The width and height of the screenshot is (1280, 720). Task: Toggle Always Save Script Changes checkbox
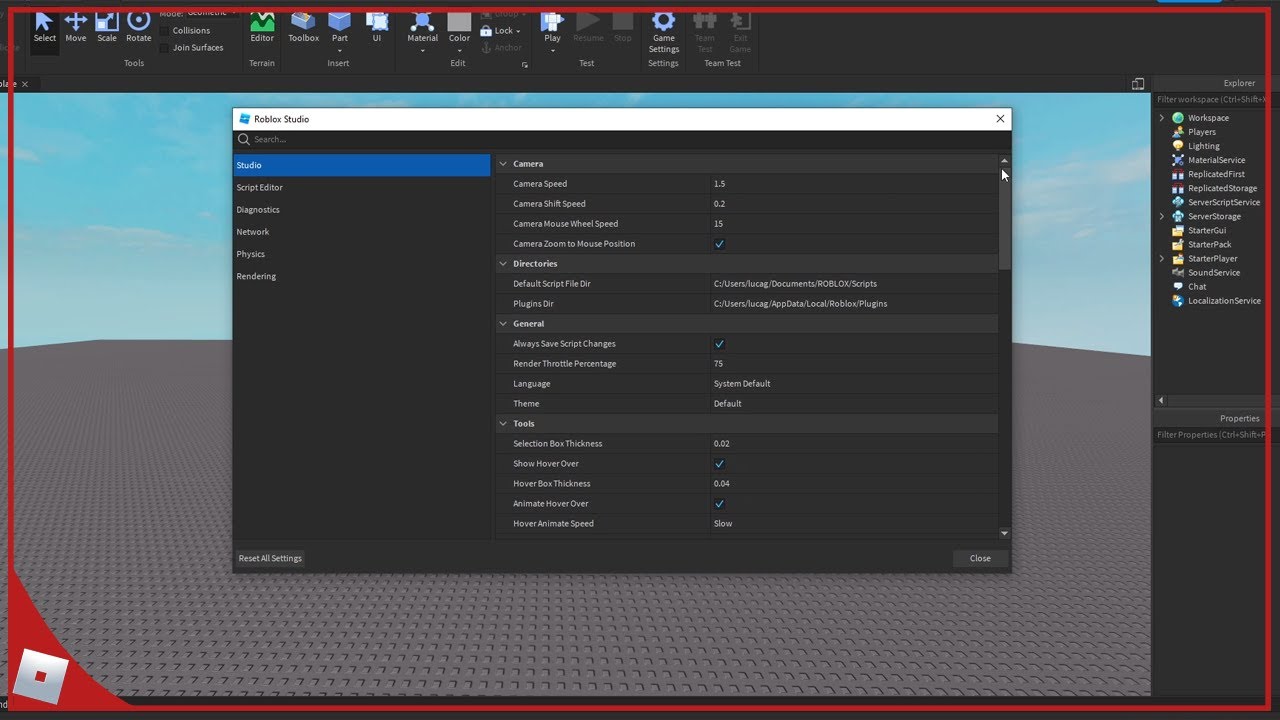[719, 344]
